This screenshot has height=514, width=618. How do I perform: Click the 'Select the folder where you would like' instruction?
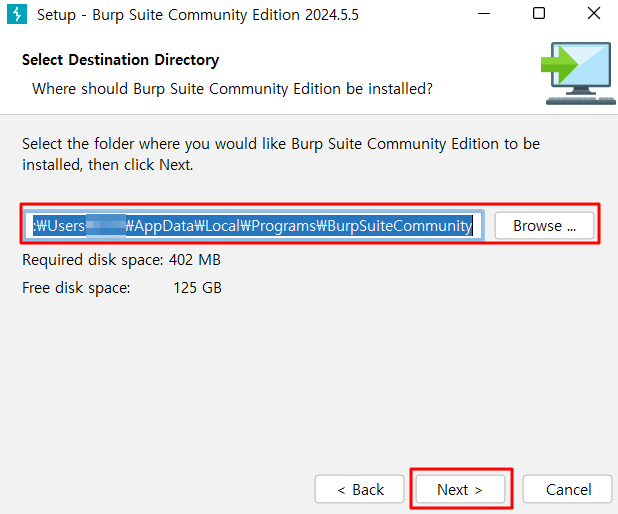tap(281, 154)
